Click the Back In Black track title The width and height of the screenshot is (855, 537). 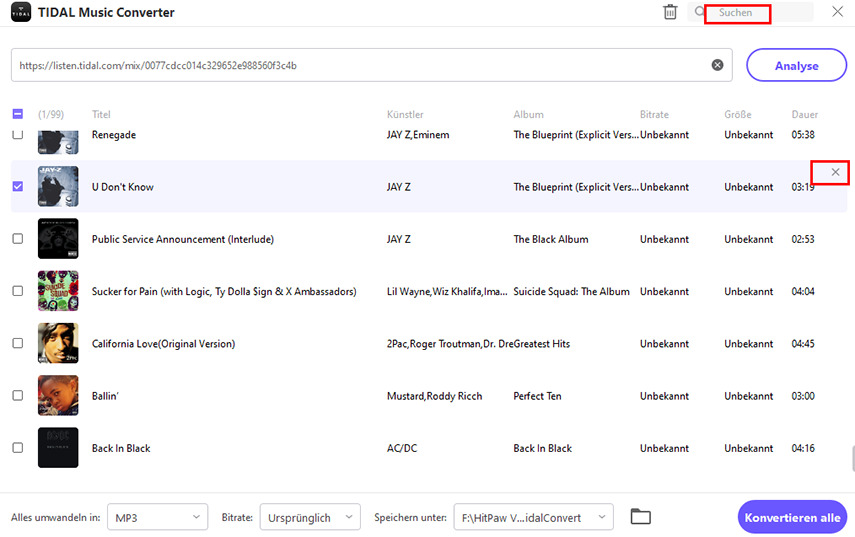tap(121, 449)
